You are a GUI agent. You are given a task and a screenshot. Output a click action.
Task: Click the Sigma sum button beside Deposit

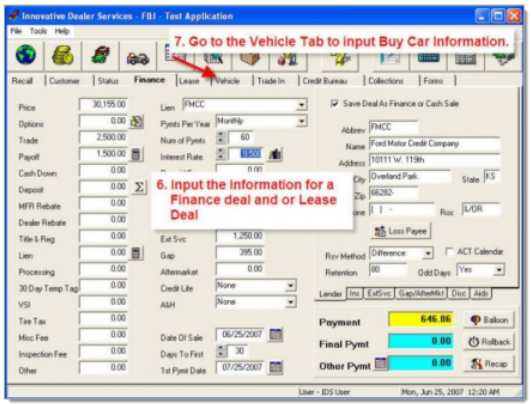[x=139, y=187]
